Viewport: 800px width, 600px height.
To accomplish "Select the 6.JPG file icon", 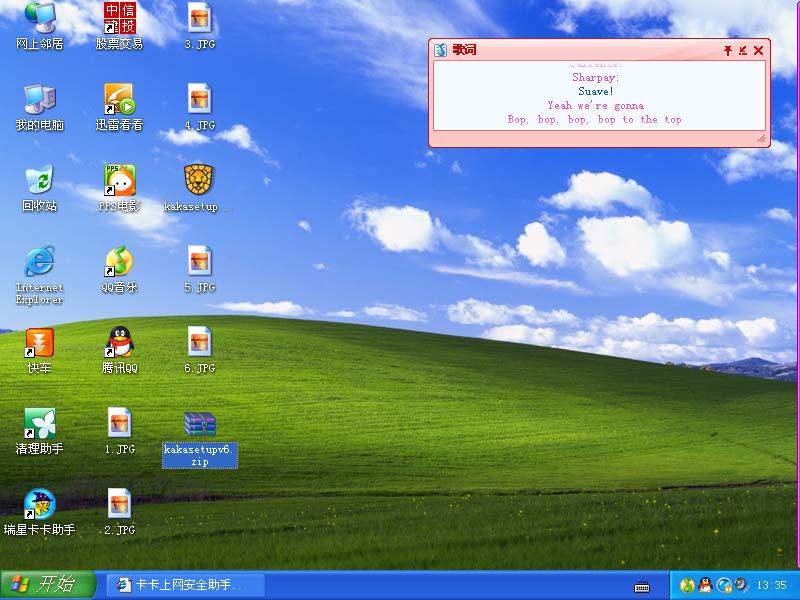I will tap(199, 342).
